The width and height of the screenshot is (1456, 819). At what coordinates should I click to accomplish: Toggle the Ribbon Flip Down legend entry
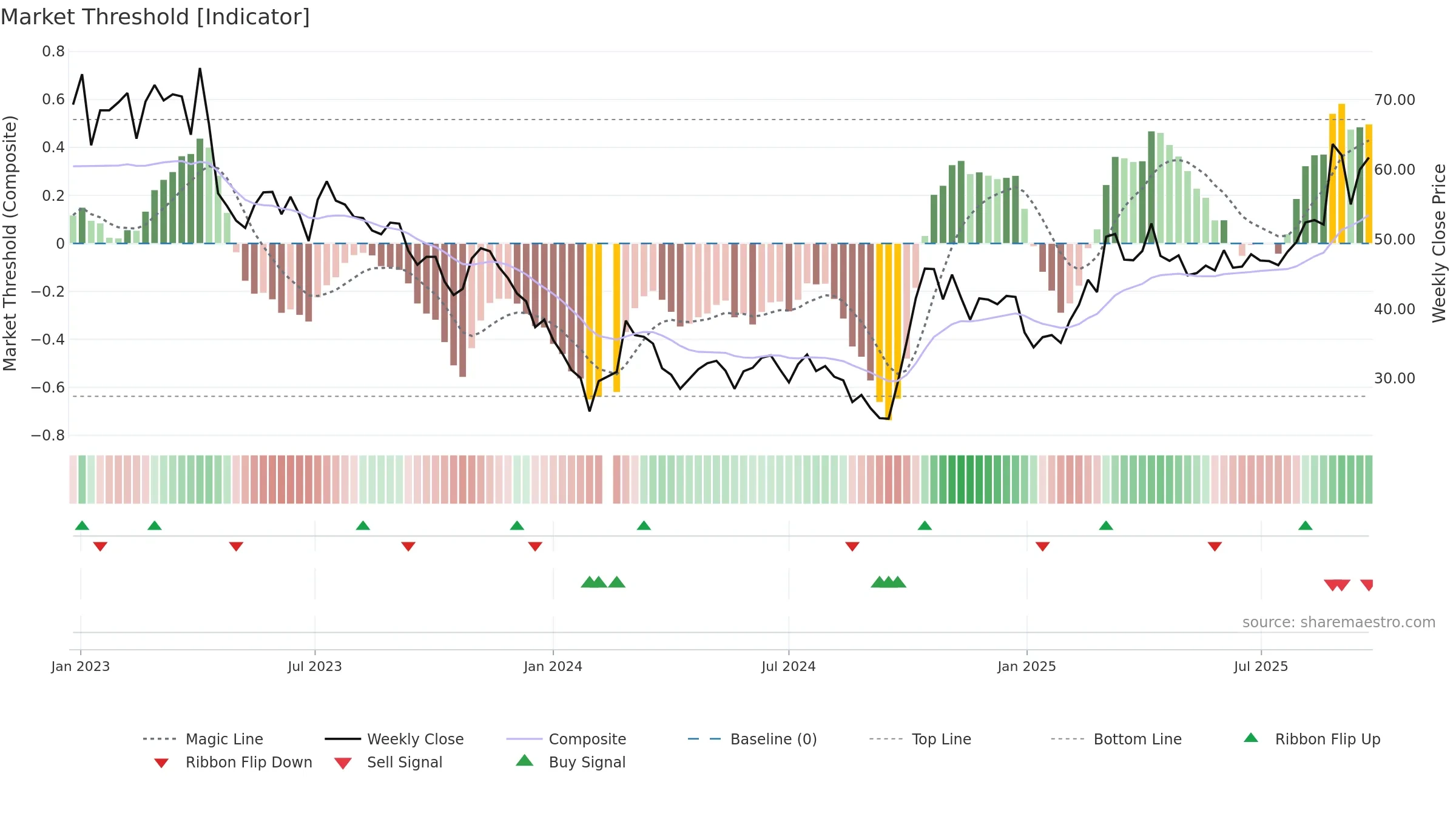[x=233, y=762]
